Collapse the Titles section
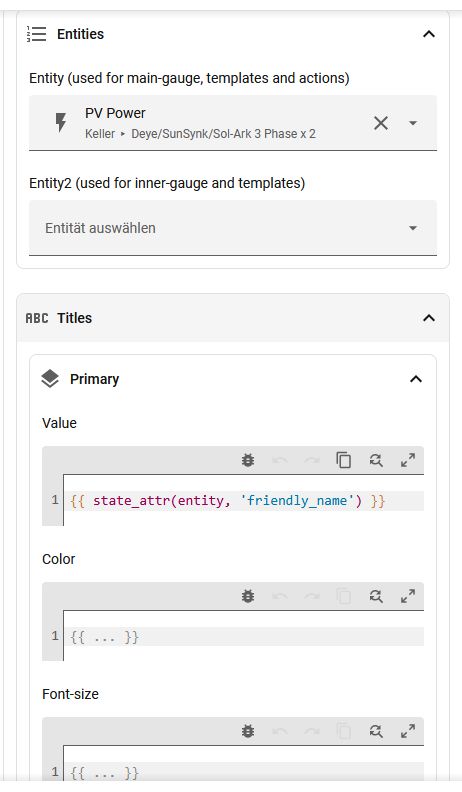The height and width of the screenshot is (792, 462). (429, 318)
